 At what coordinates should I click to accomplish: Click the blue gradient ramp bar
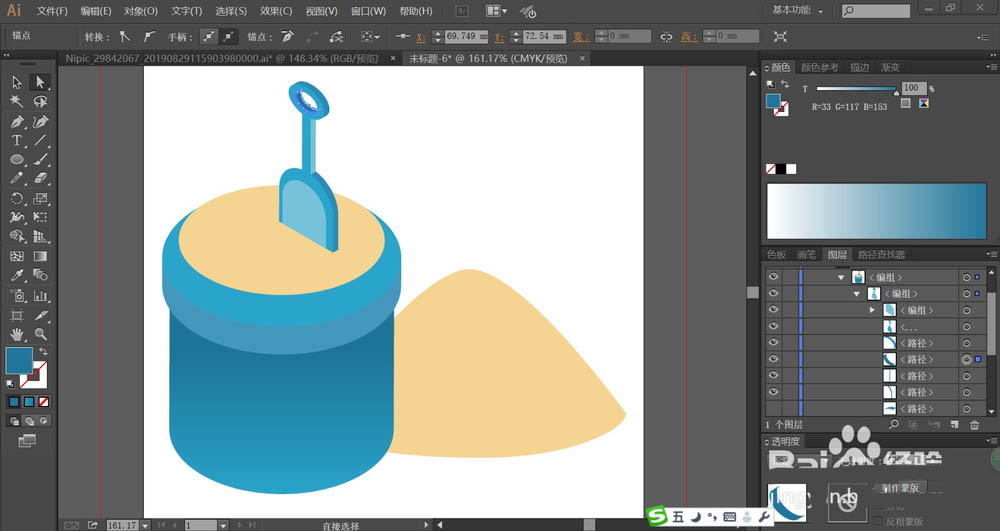876,211
